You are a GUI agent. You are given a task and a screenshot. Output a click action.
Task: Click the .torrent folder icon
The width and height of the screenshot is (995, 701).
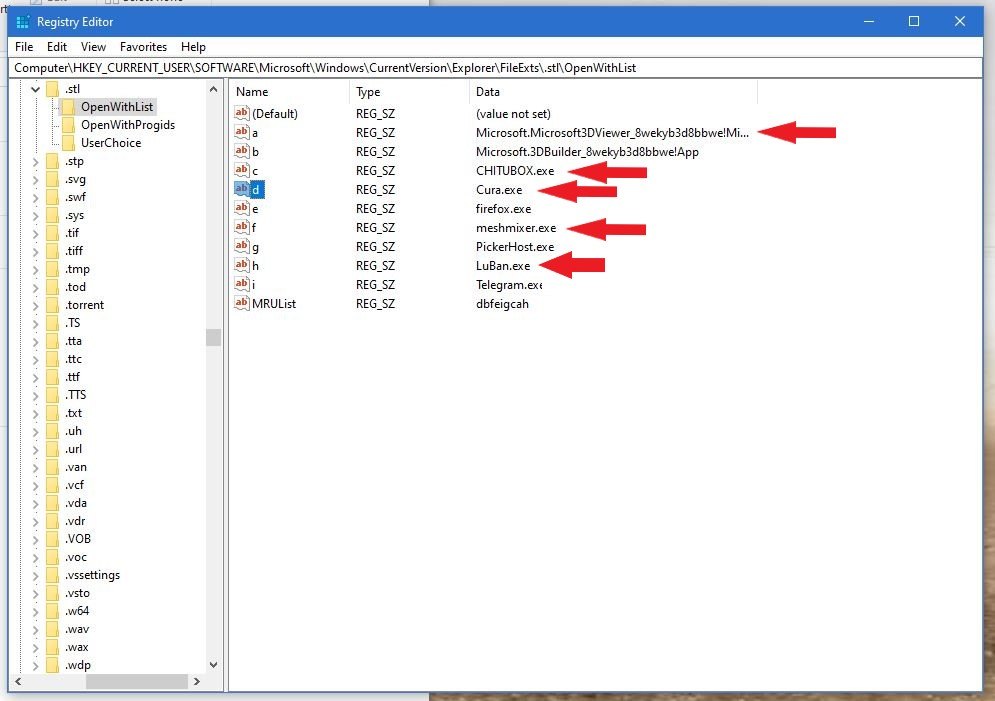tap(53, 305)
